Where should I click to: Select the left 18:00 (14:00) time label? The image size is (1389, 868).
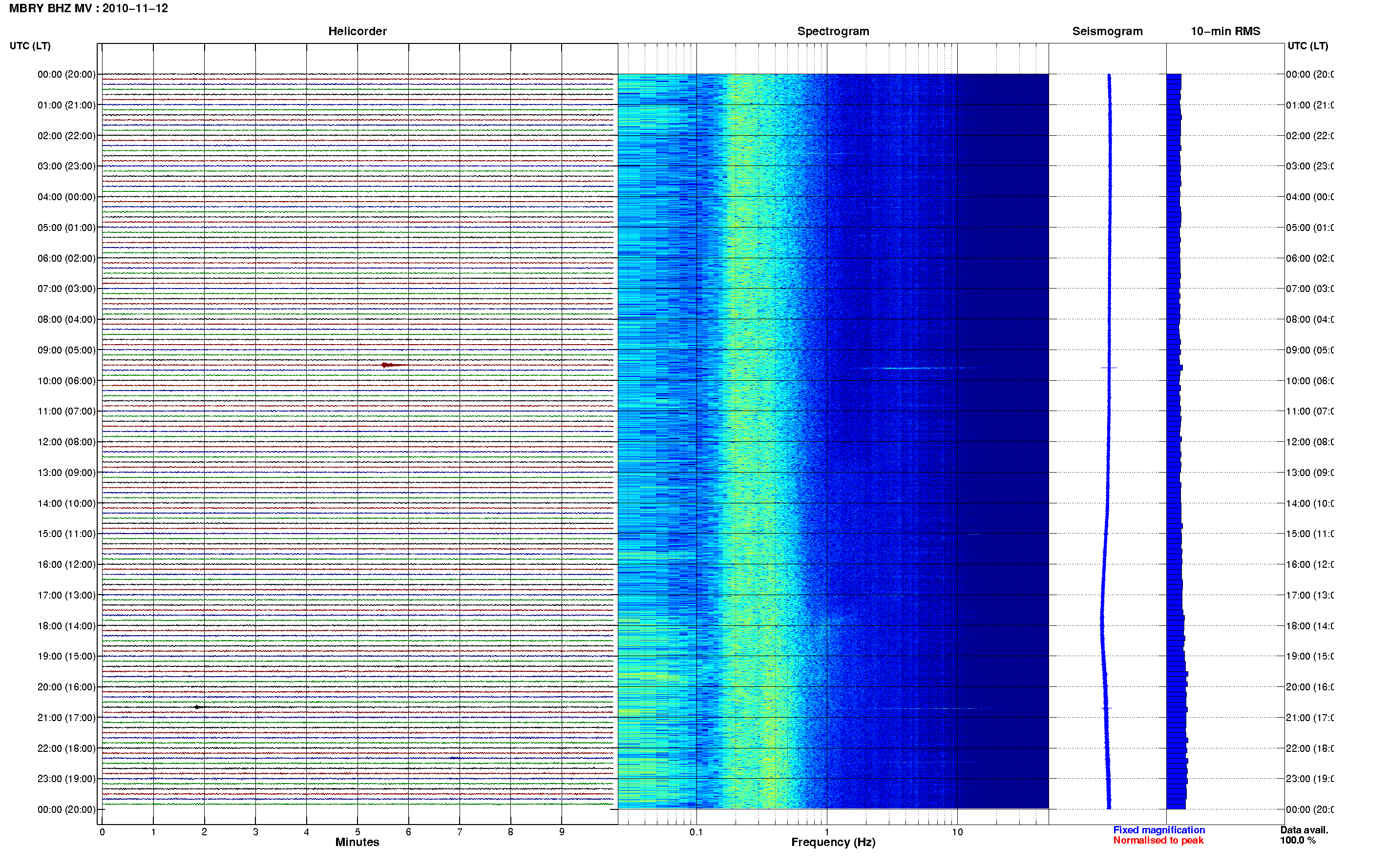(66, 626)
